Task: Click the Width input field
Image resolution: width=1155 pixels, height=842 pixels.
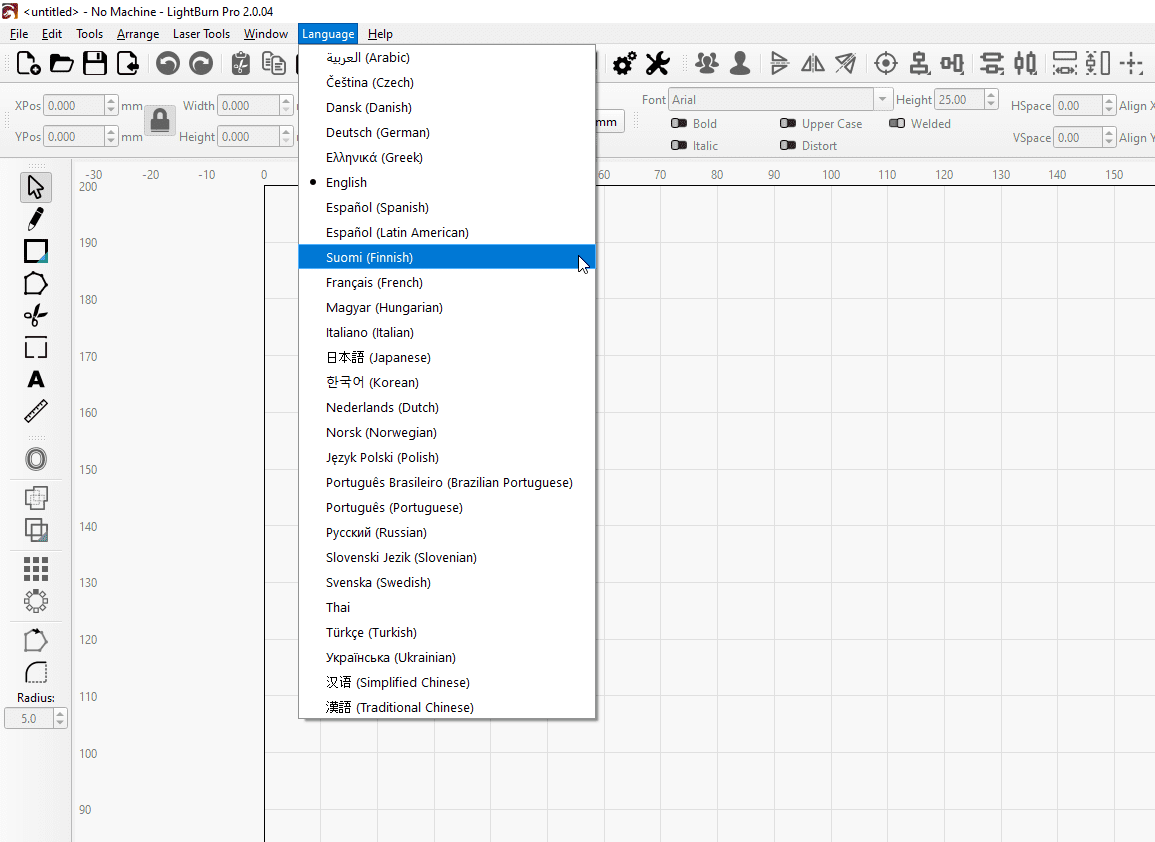Action: click(248, 105)
